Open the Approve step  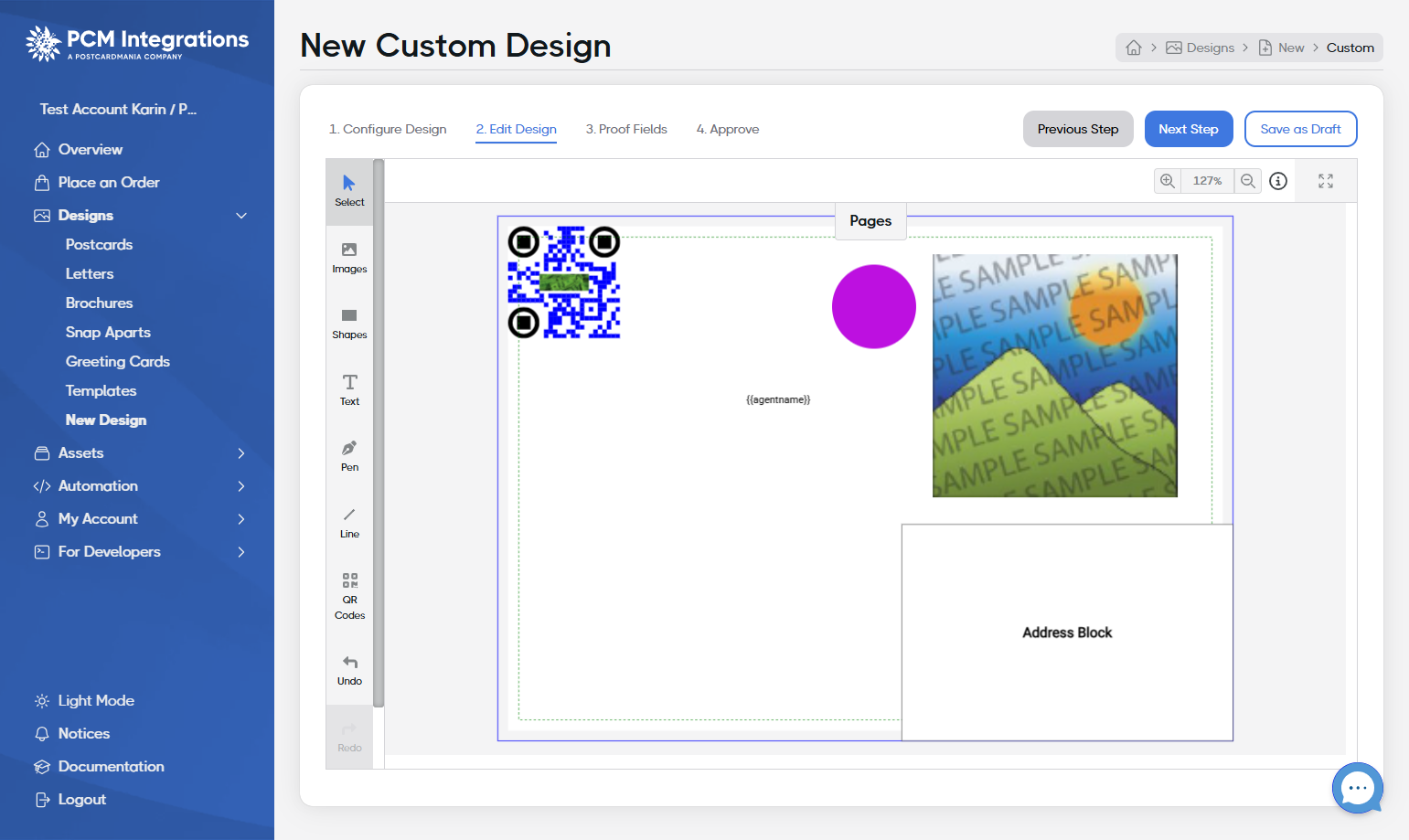(728, 130)
